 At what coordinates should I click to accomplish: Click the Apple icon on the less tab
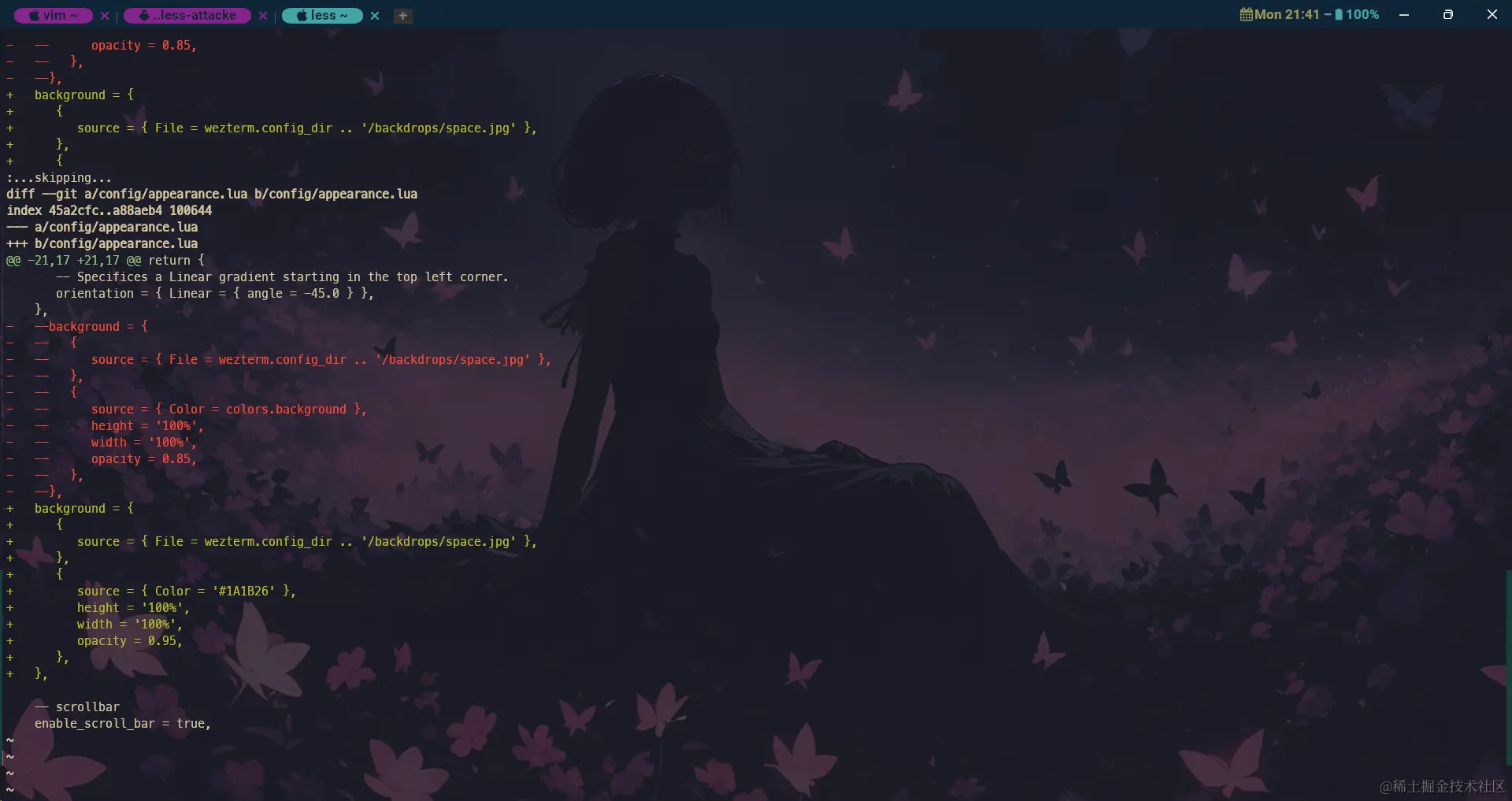coord(302,16)
